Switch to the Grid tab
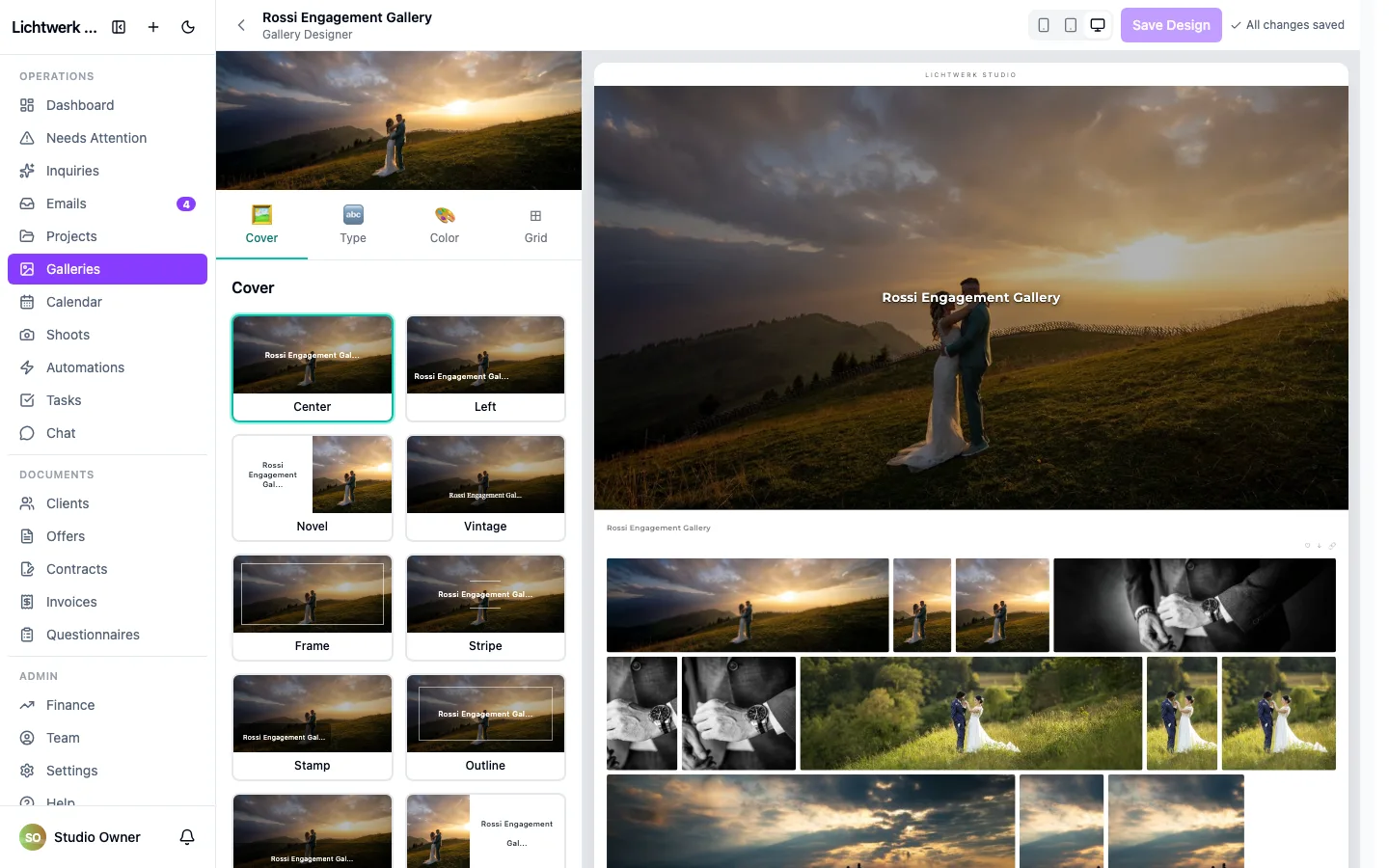 pos(536,225)
